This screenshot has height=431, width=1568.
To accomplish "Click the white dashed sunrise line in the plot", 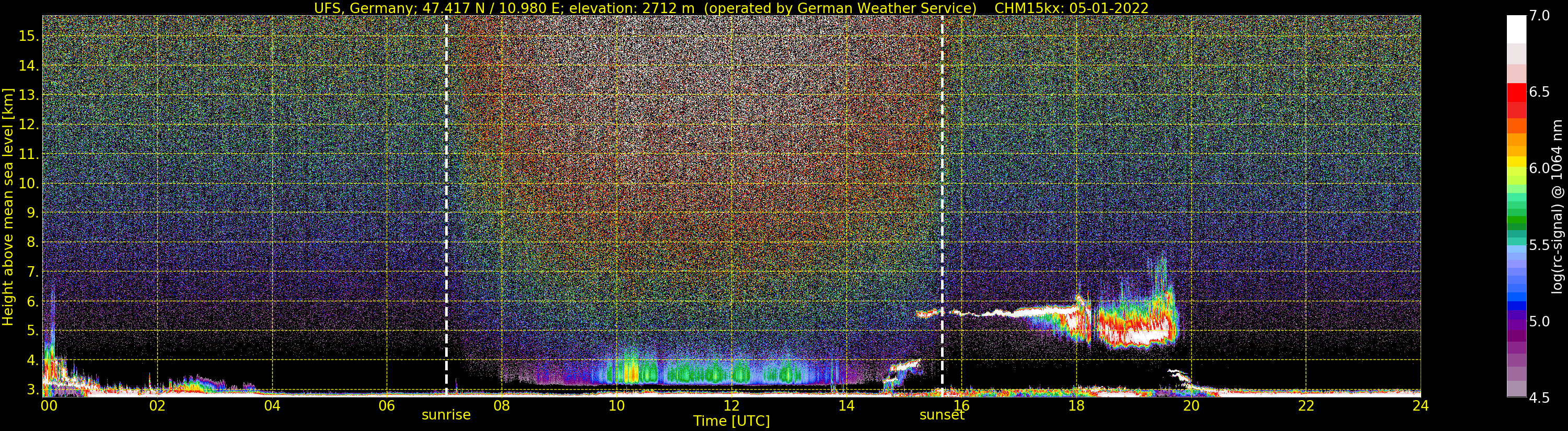I will (446, 206).
